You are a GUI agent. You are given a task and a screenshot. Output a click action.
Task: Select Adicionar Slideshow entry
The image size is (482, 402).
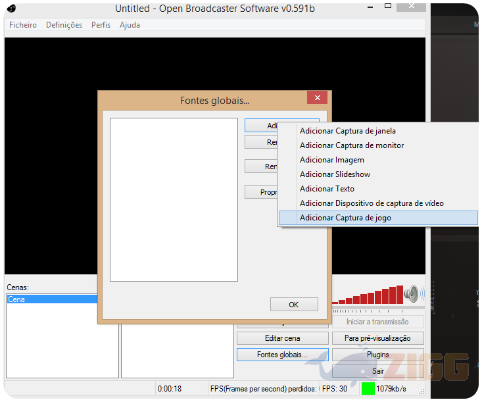tap(378, 174)
